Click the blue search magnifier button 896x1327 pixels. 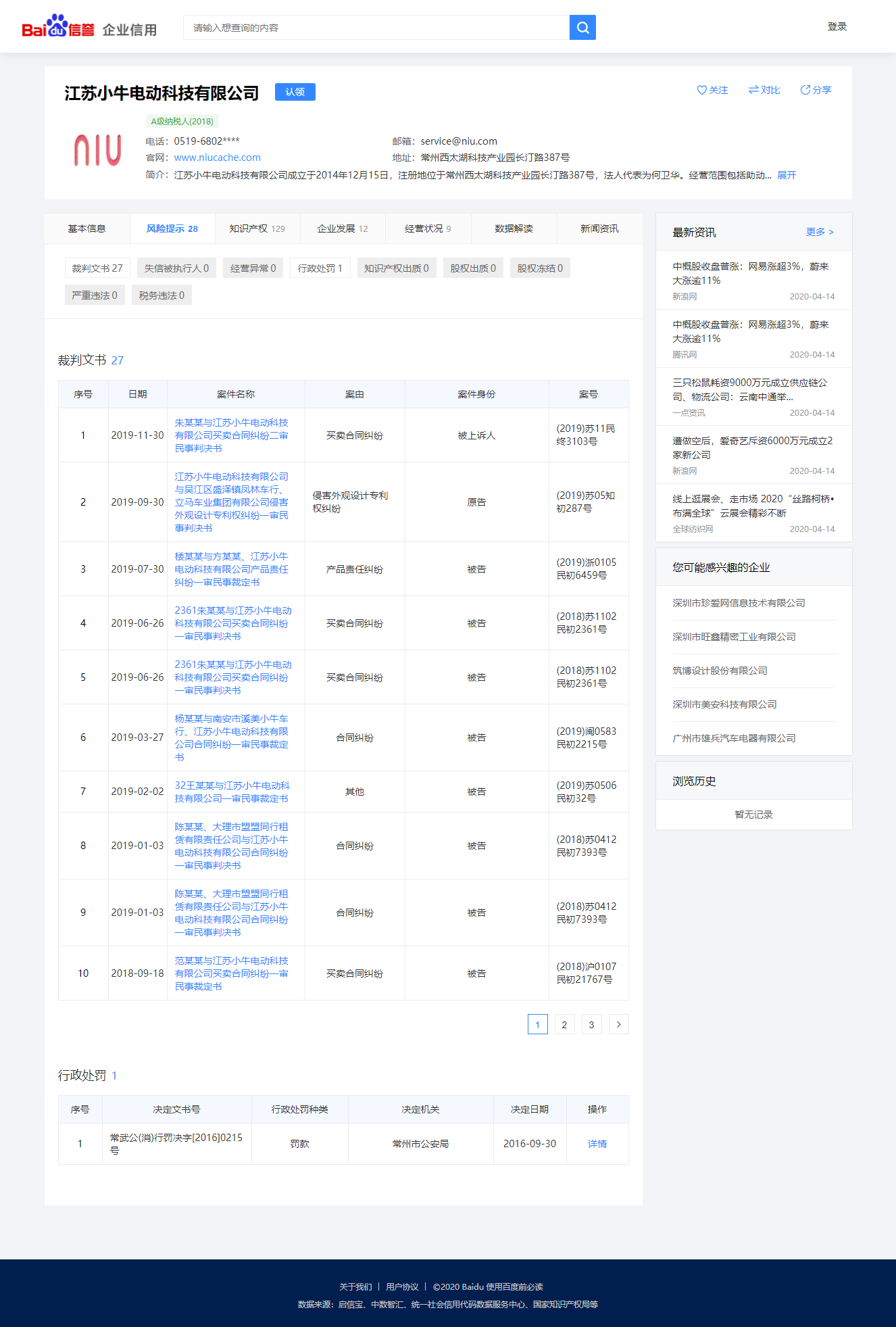point(582,28)
